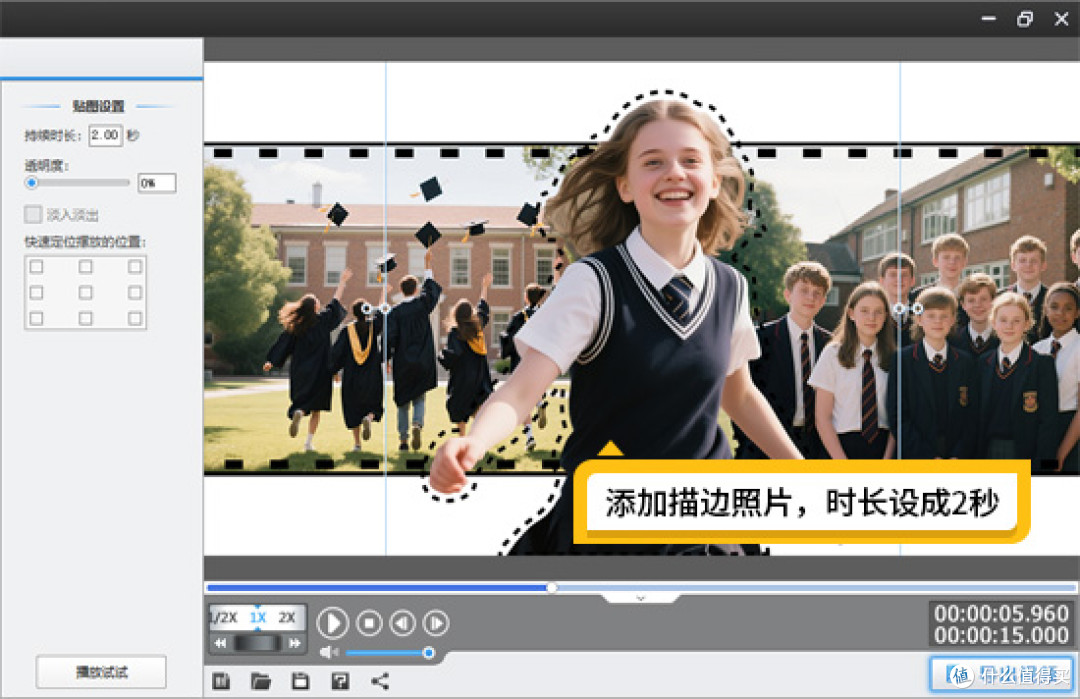Stop video playback with square button
The width and height of the screenshot is (1080, 699).
[369, 623]
